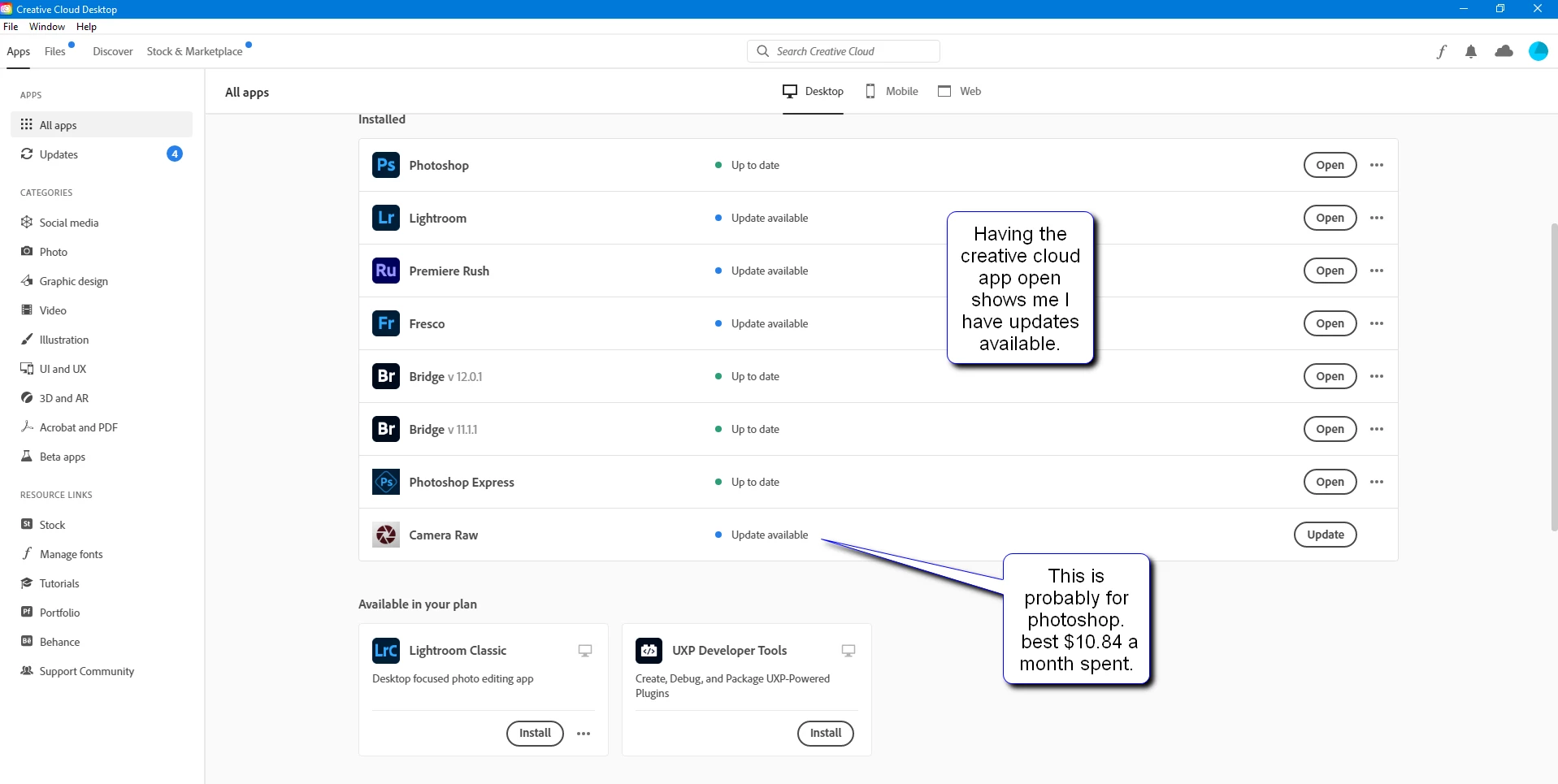Click the Search Creative Cloud field
Image resolution: width=1558 pixels, height=784 pixels.
pyautogui.click(x=844, y=51)
